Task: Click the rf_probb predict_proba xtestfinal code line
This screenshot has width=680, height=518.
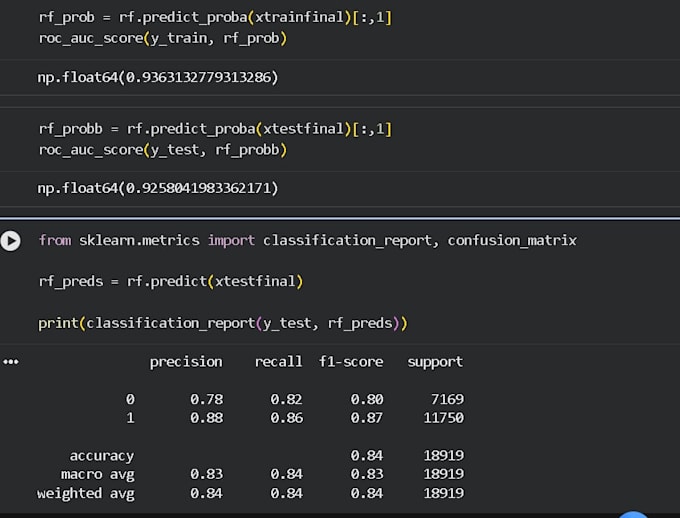Action: click(x=215, y=129)
